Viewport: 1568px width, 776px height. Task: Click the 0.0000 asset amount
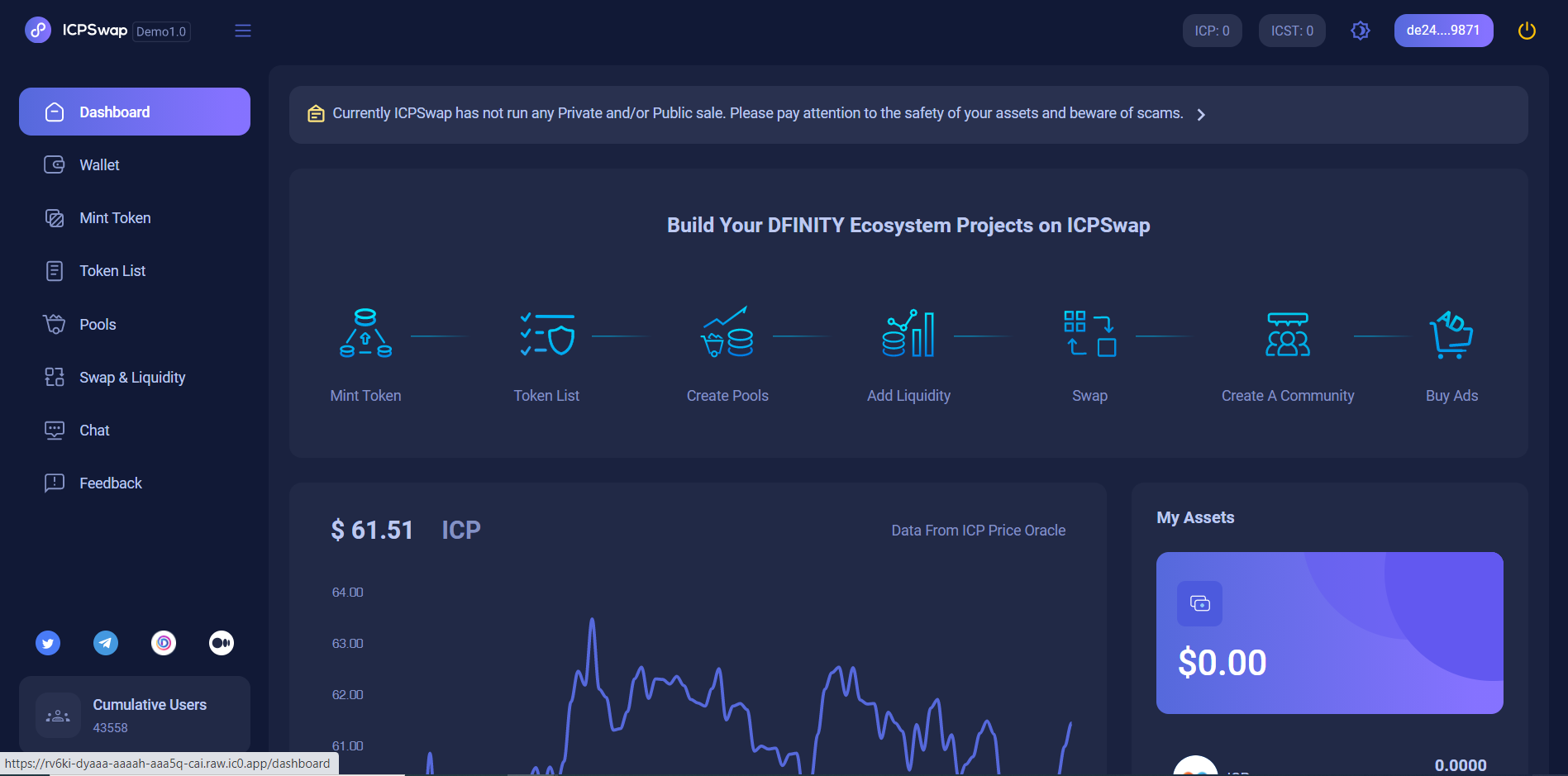click(x=1460, y=765)
